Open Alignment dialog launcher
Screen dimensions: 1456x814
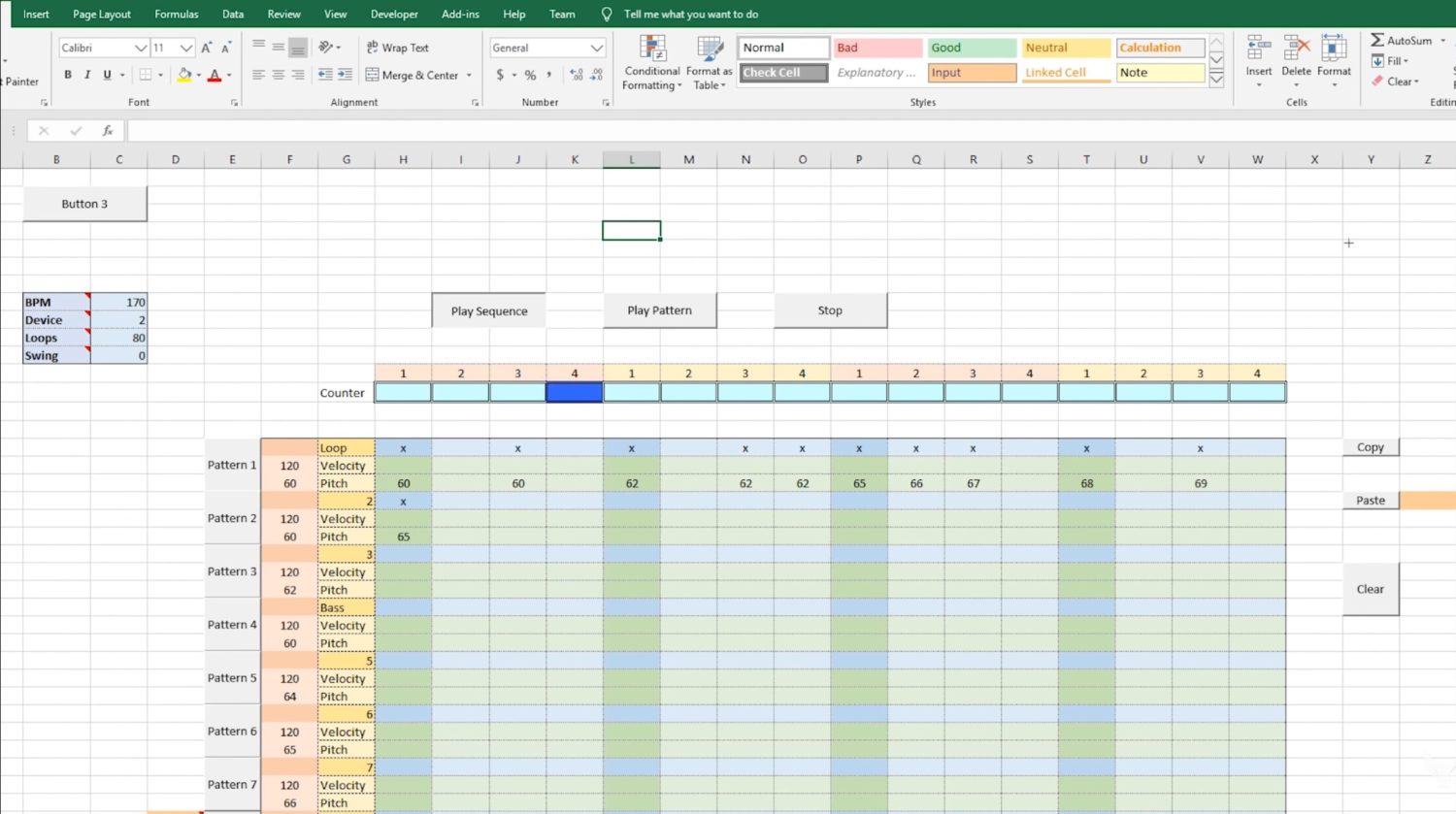tap(475, 102)
